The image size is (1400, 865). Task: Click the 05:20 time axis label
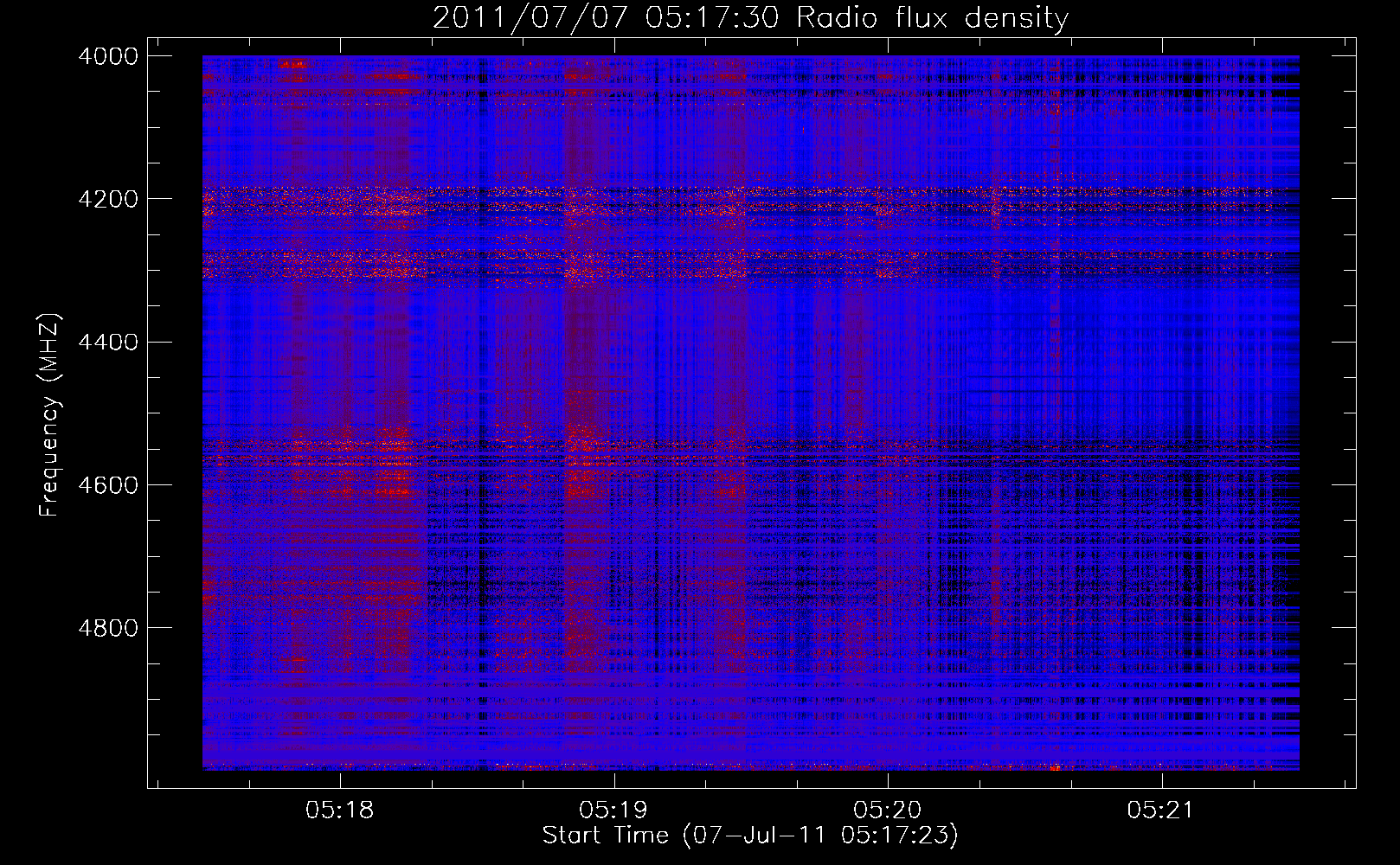click(x=888, y=811)
